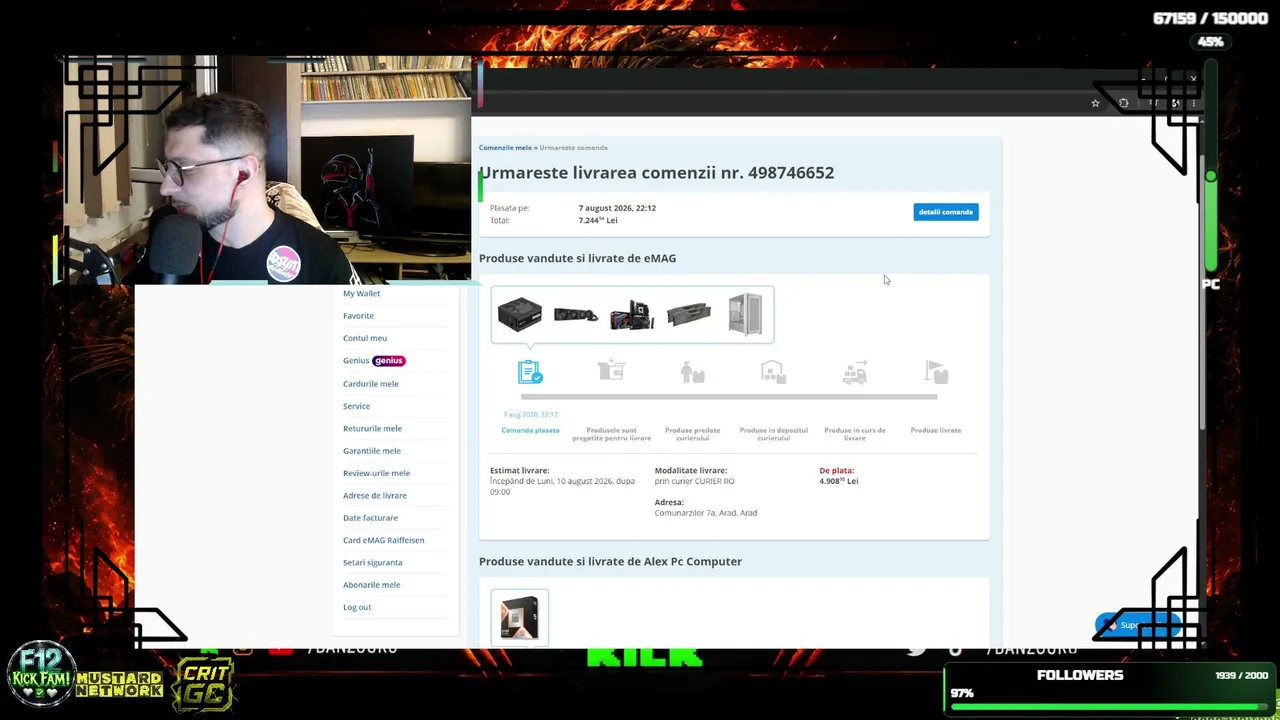Go to 'Adrese de livrare'

coord(375,495)
